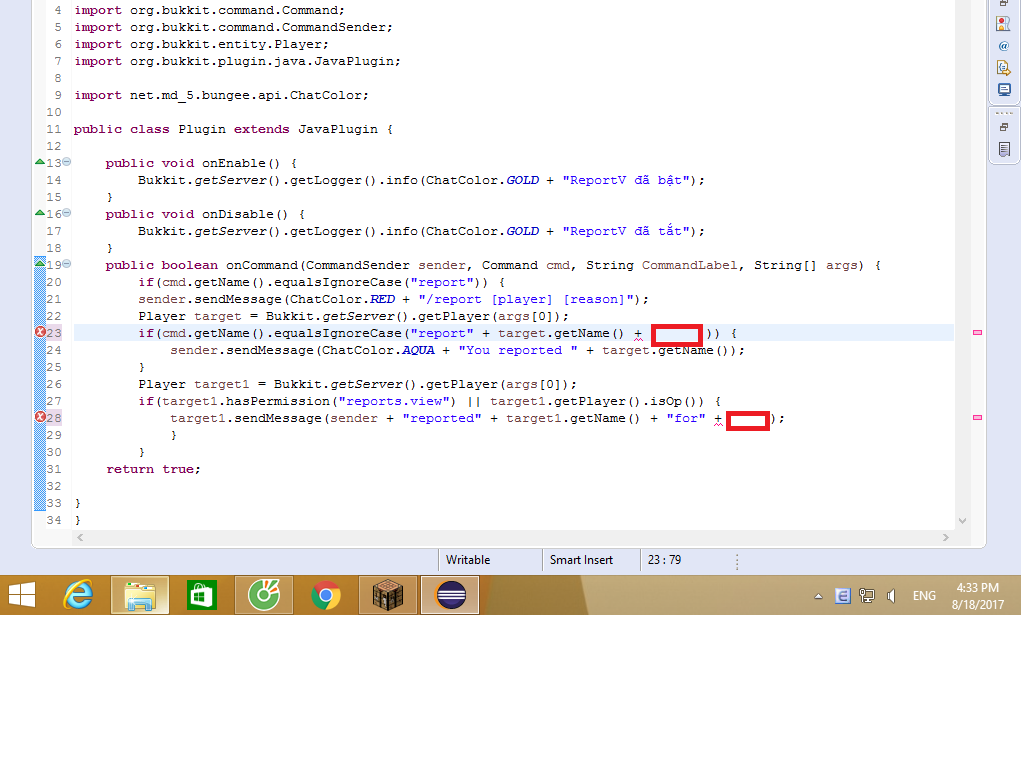Click the error marker on line 28
This screenshot has height=768, width=1024.
click(x=40, y=417)
